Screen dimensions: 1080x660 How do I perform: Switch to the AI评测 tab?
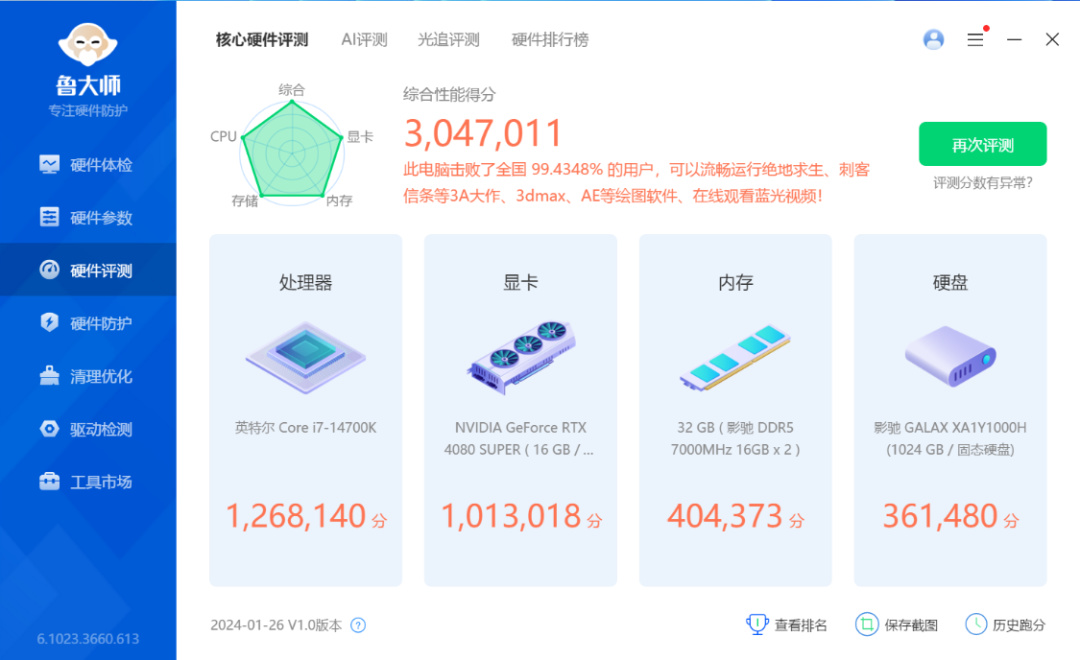[x=364, y=40]
